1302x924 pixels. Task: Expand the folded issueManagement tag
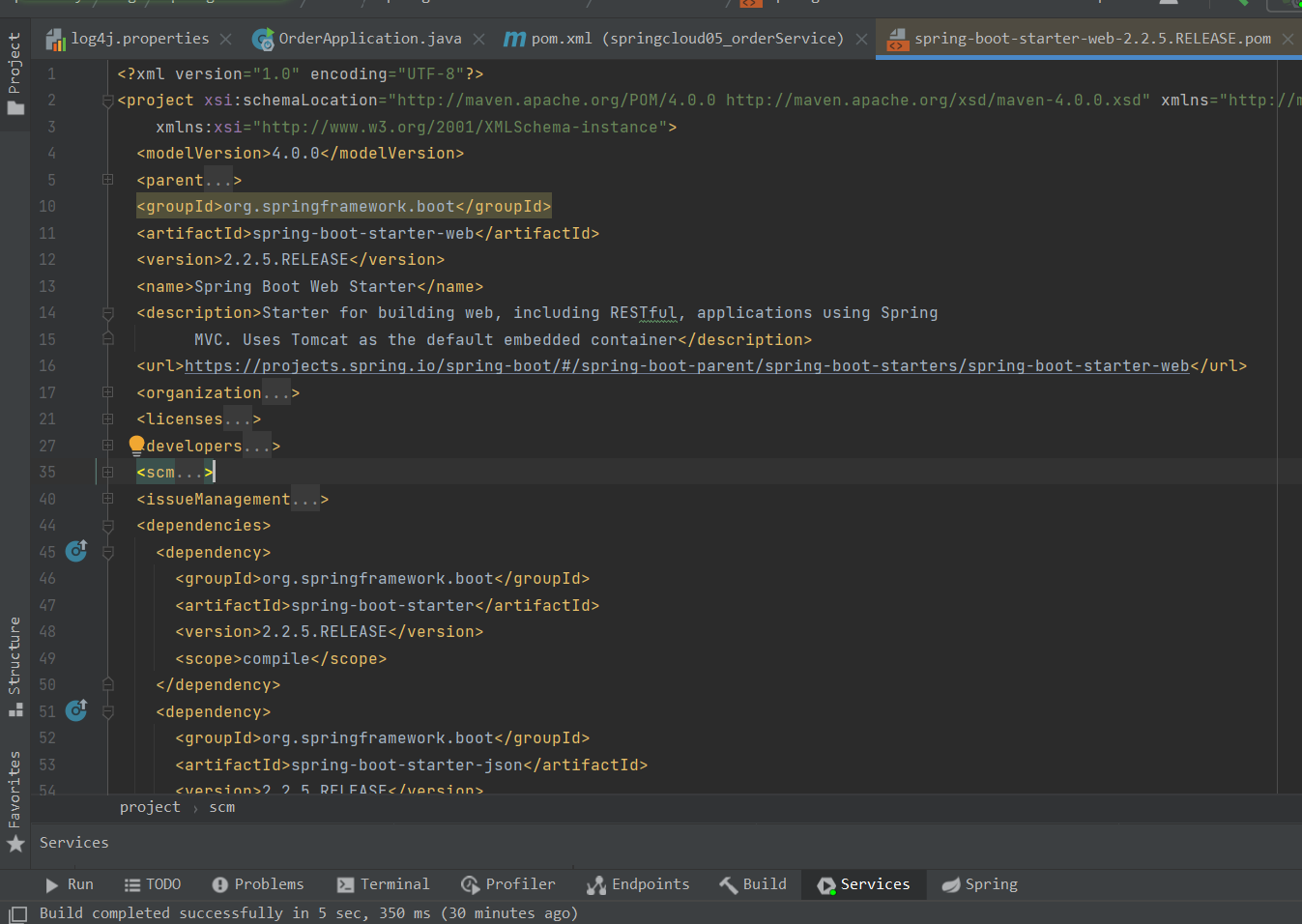tap(108, 499)
